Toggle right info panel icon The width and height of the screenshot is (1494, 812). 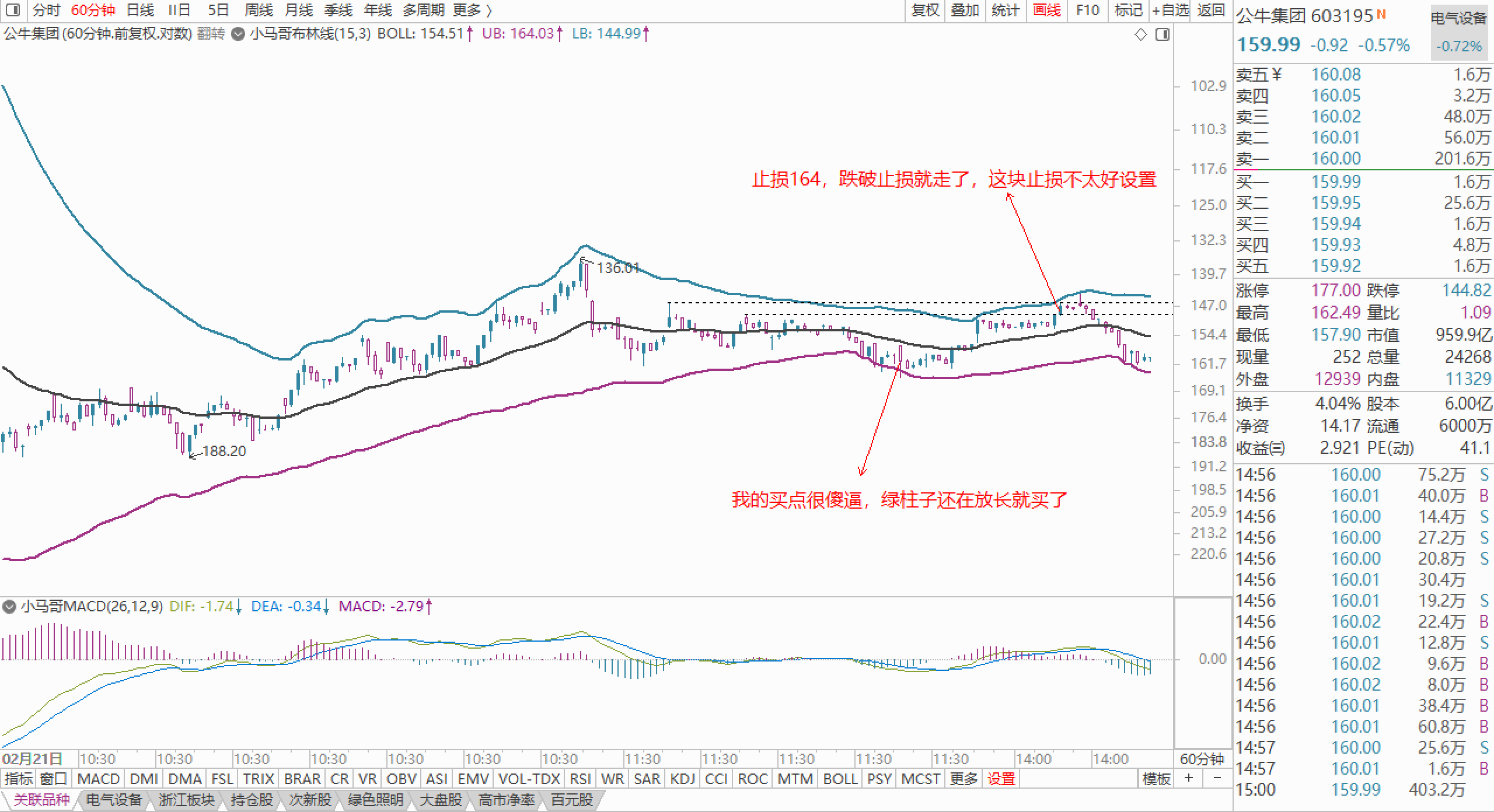1163,35
